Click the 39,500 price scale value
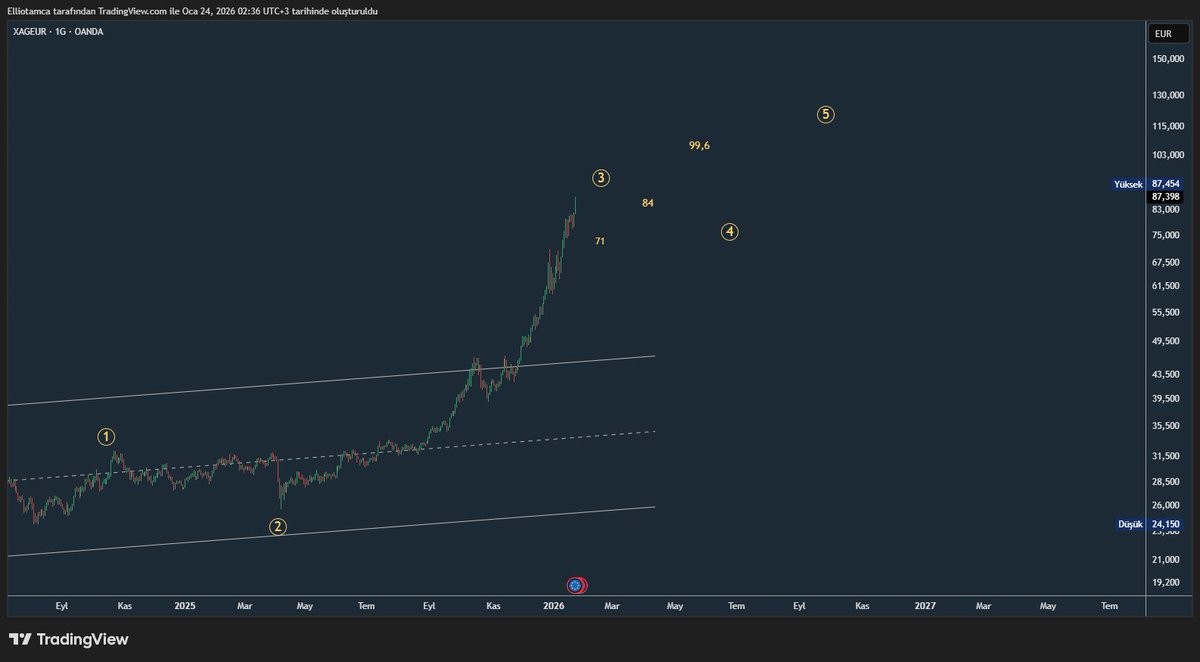Screen dimensions: 1200x662 click(x=1166, y=399)
